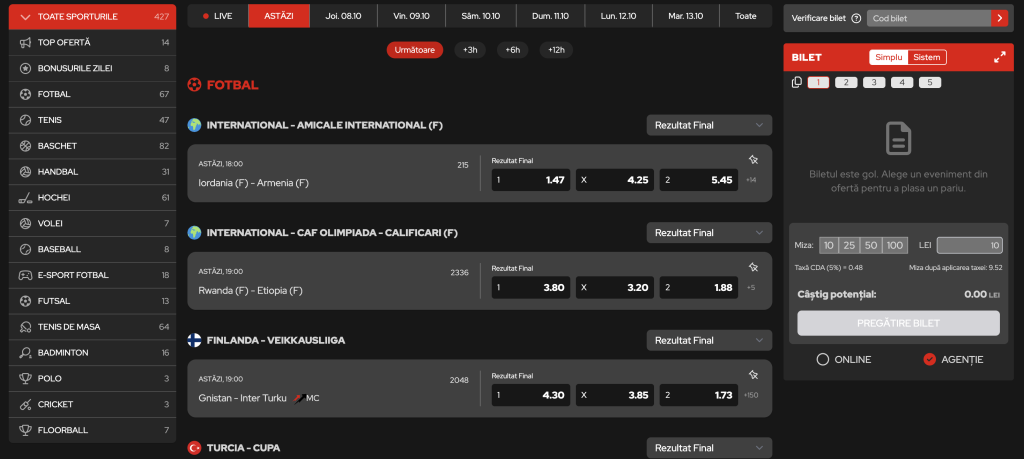Submit the ticket code with arrow button

999,18
